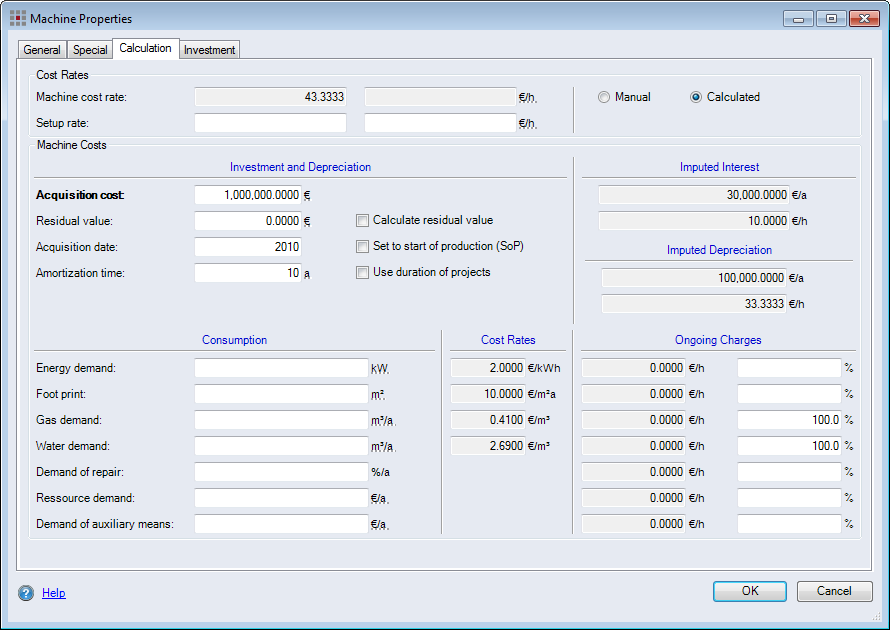Viewport: 890px width, 630px height.
Task: Check Set to start of production (SoP)
Action: pyautogui.click(x=362, y=246)
